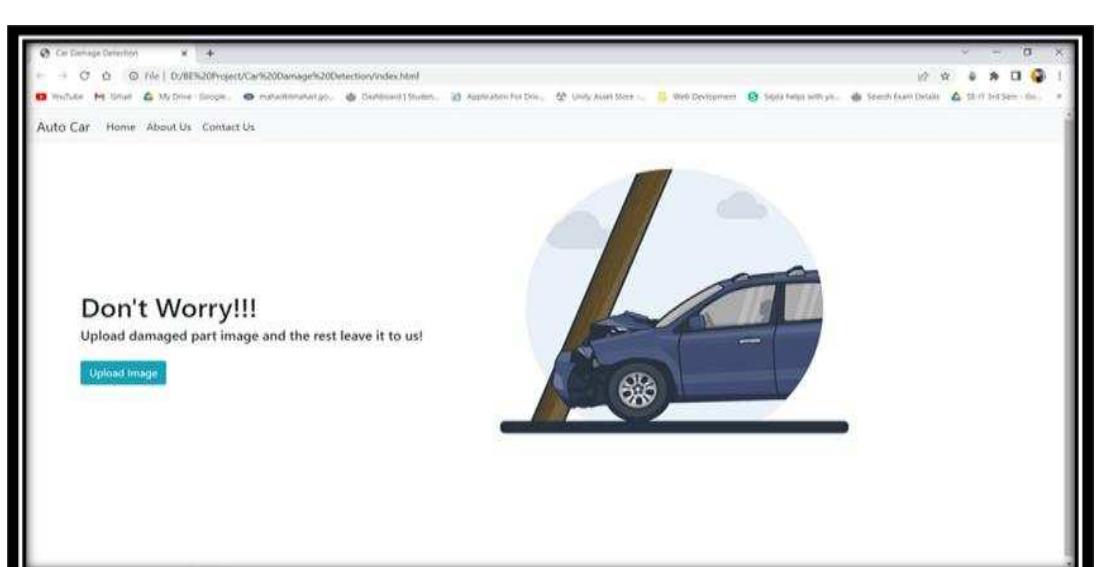Open the browser home page icon
This screenshot has height=567, width=1103.
[104, 76]
